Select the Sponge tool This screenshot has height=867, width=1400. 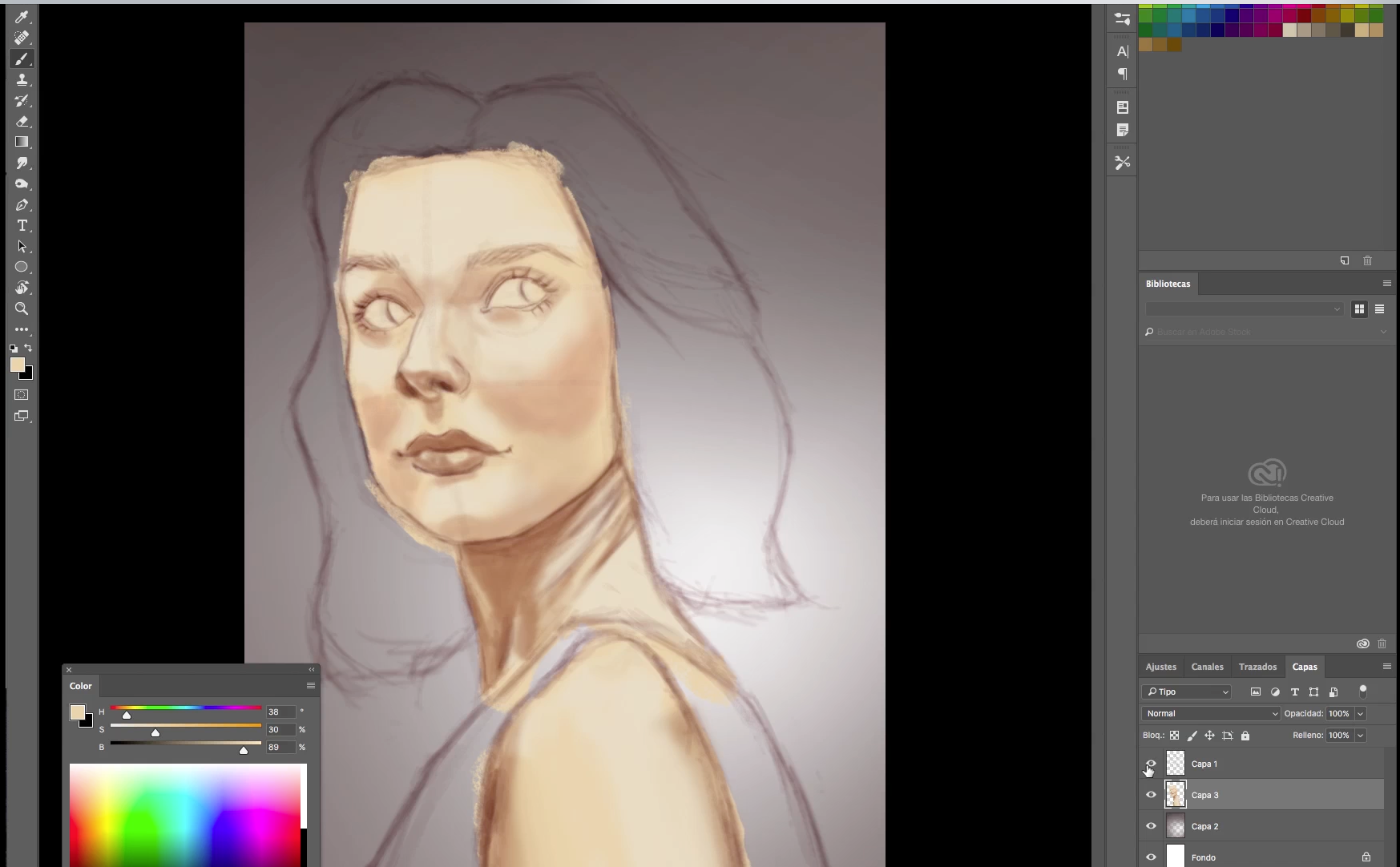(22, 183)
